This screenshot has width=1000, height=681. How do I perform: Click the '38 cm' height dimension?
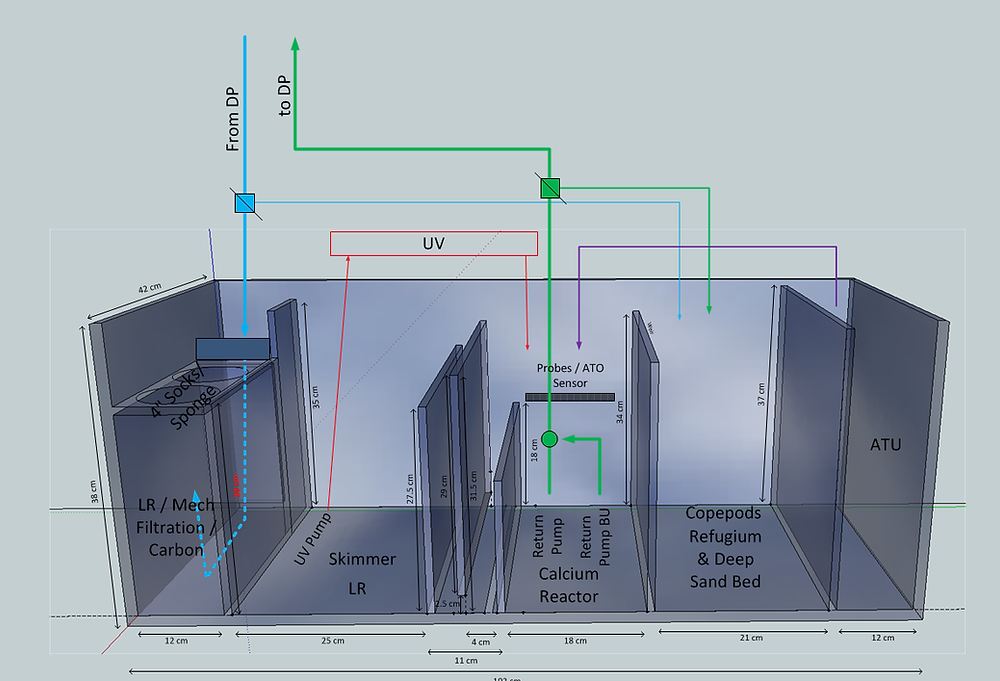click(x=94, y=492)
